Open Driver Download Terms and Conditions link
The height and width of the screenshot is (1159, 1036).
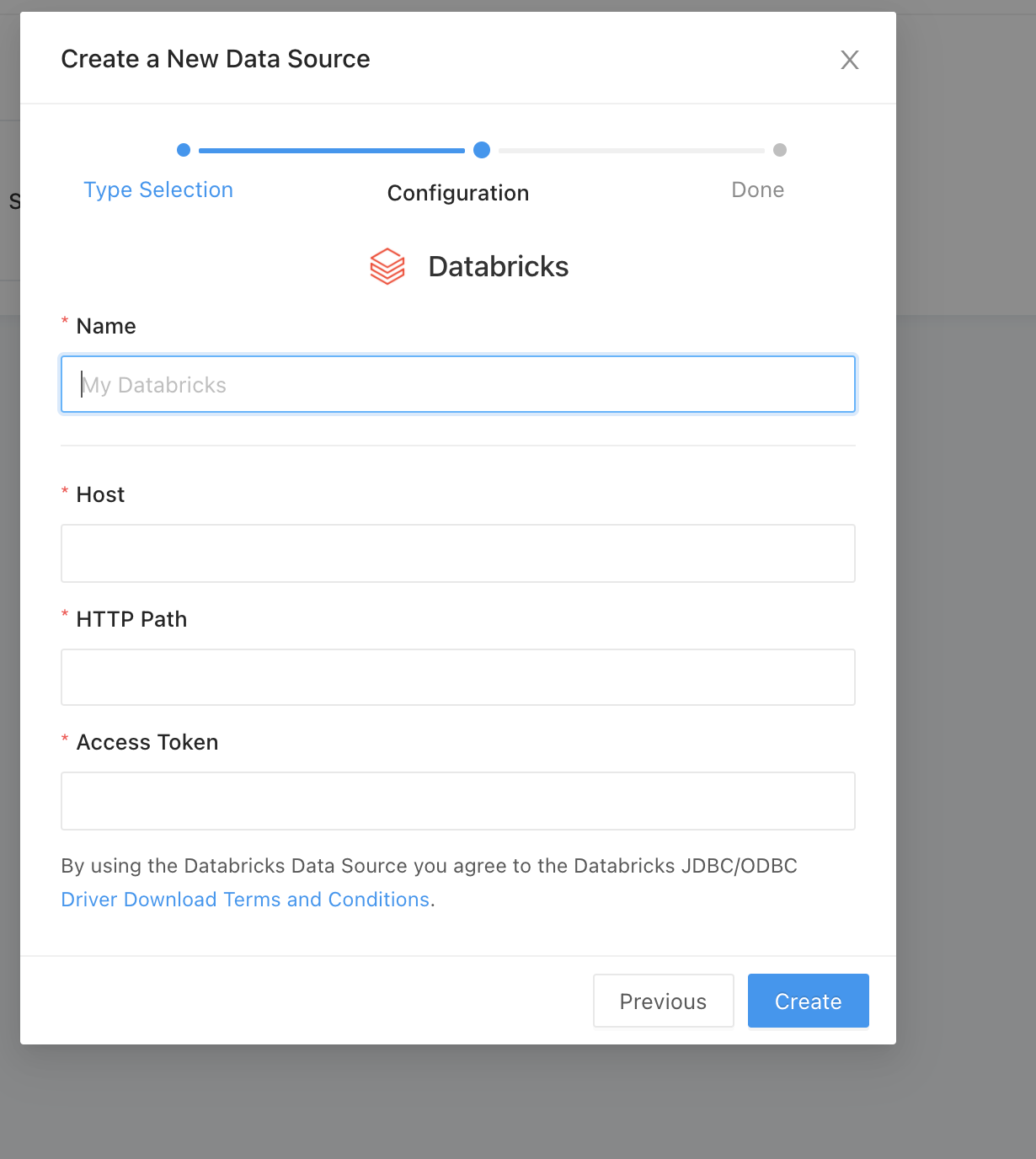245,900
